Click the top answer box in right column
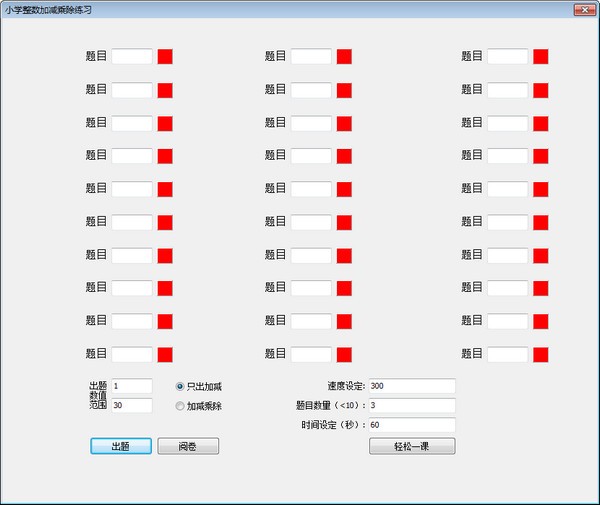Image resolution: width=600 pixels, height=505 pixels. click(x=507, y=57)
